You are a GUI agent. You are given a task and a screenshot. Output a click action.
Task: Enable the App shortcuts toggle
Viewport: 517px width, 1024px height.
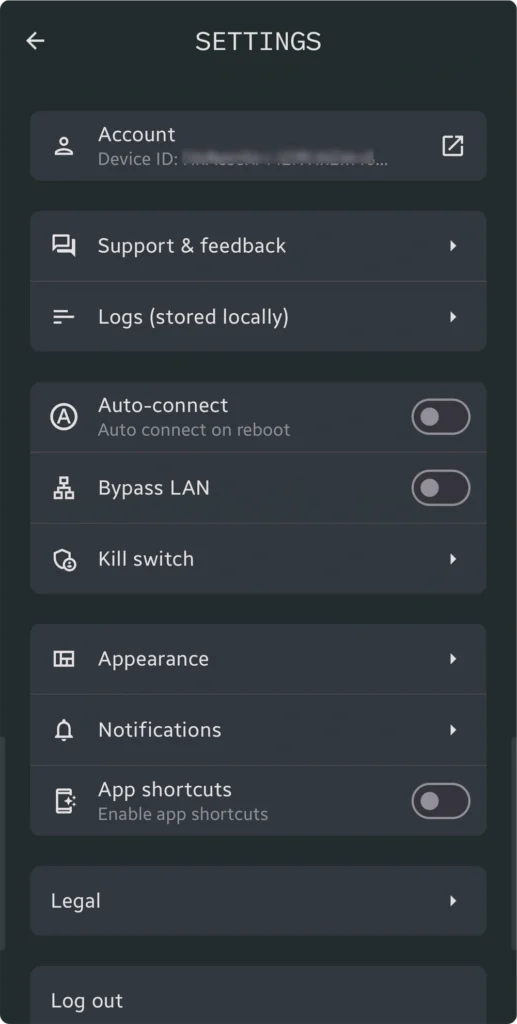(441, 801)
